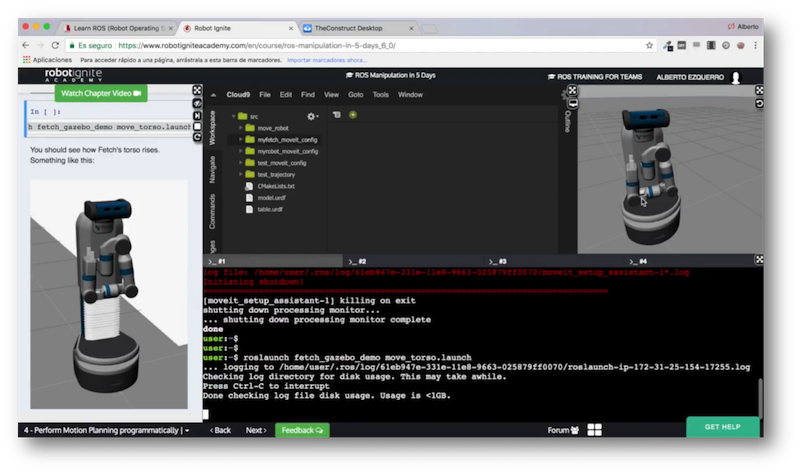Click the Next button
Viewport: 800px width, 474px height.
(256, 430)
